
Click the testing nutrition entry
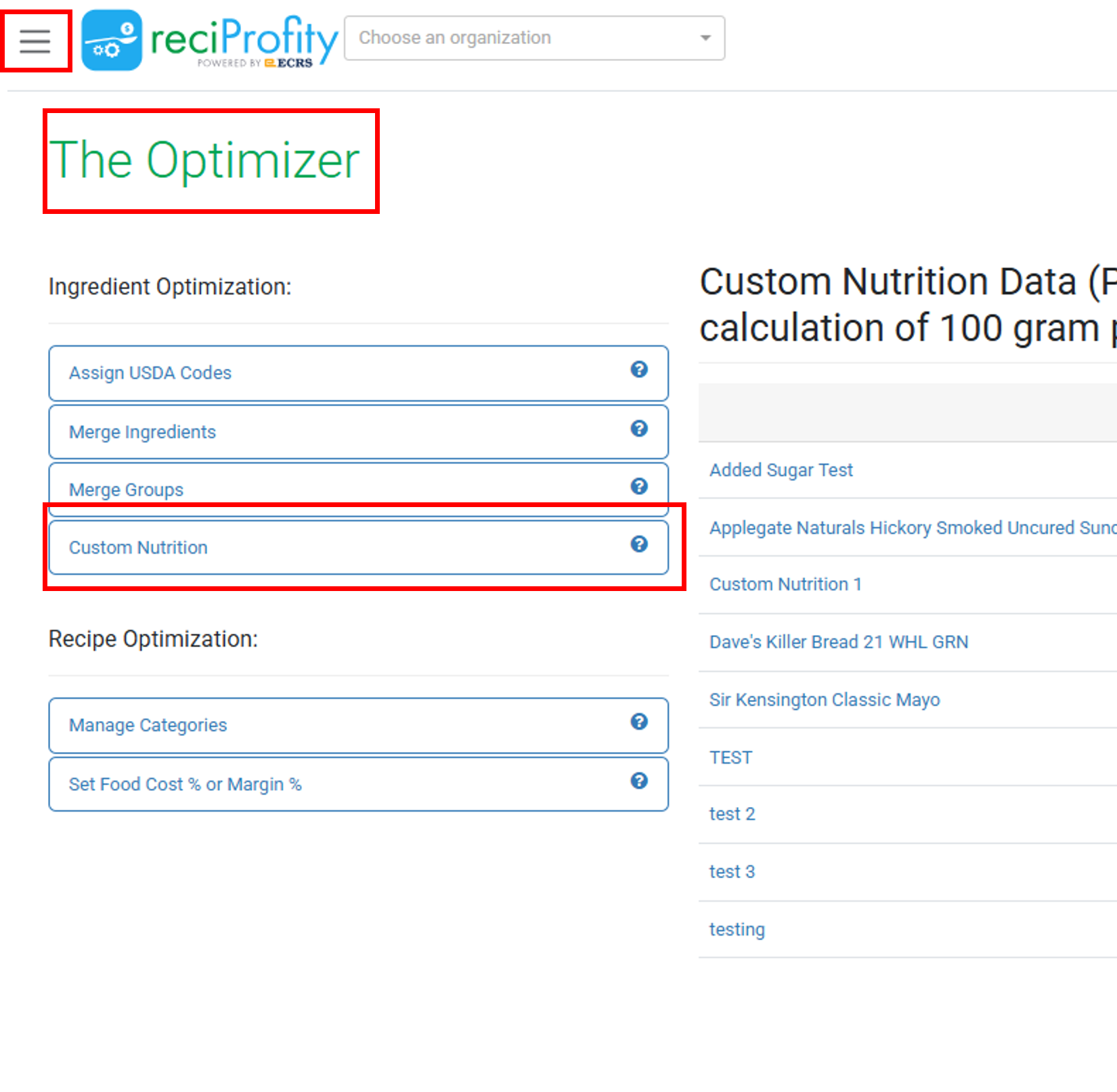(737, 929)
